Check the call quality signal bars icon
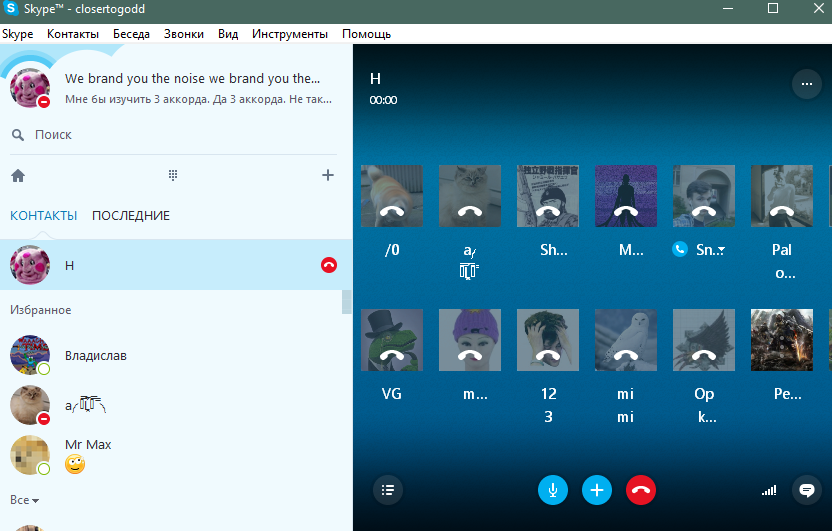This screenshot has width=832, height=531. pos(769,491)
